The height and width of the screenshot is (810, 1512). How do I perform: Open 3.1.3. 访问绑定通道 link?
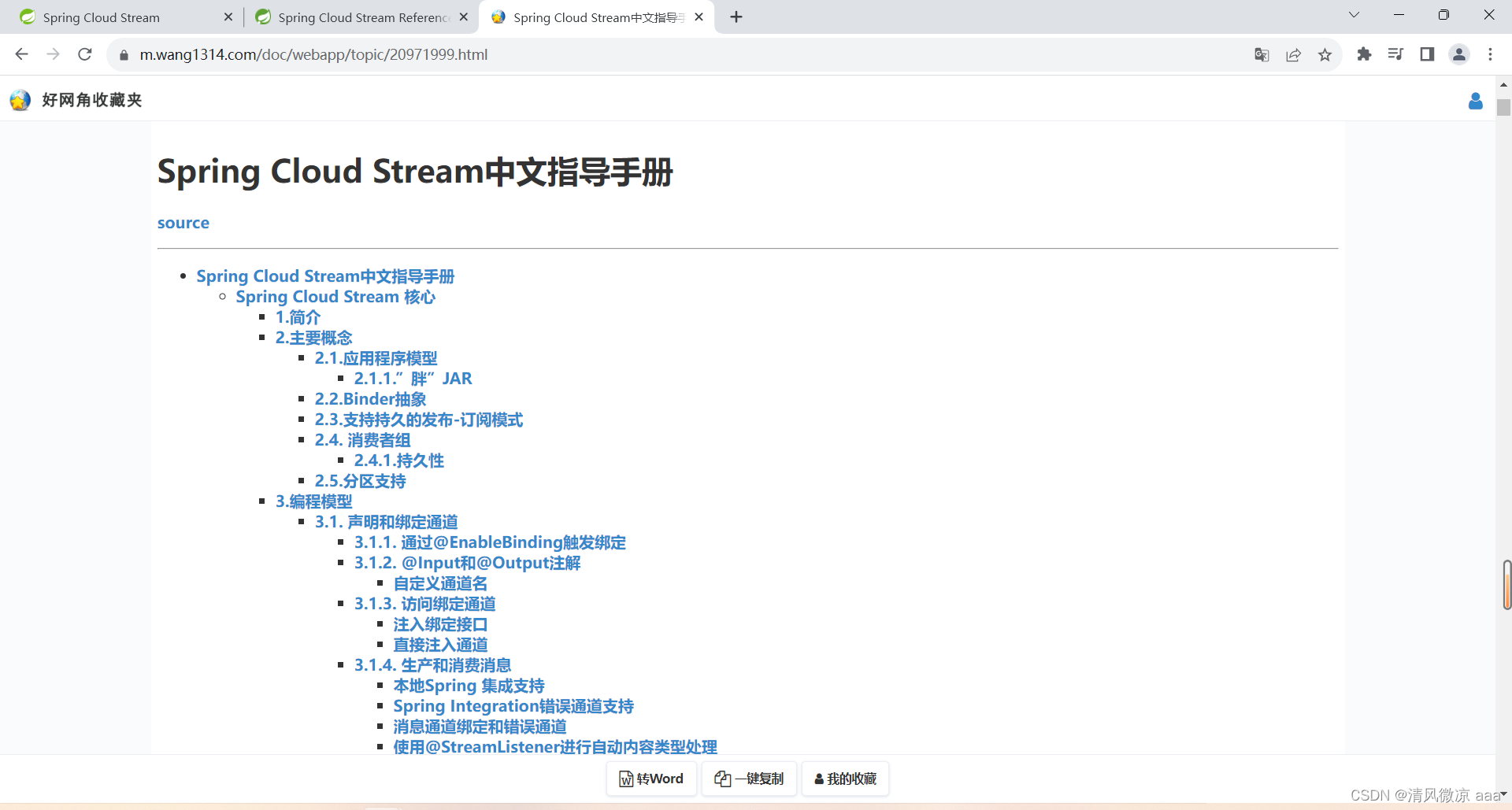pyautogui.click(x=424, y=604)
